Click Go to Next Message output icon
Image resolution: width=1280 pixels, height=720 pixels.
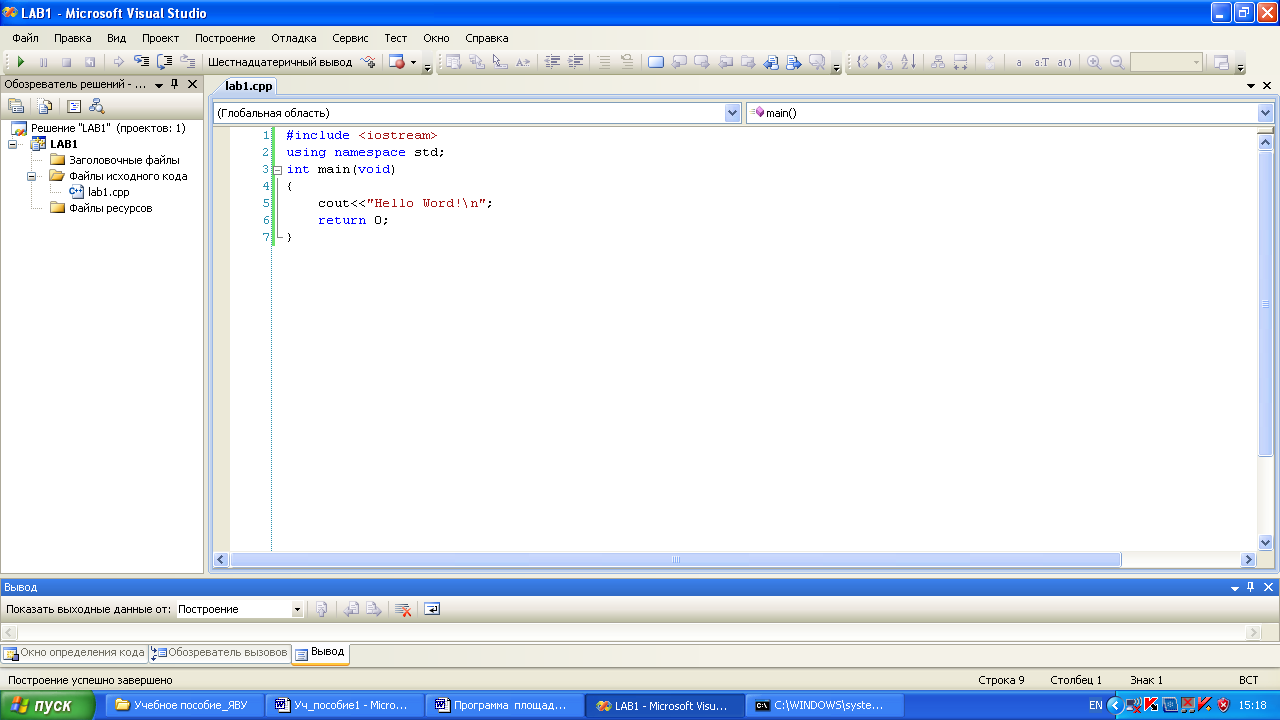[x=373, y=609]
